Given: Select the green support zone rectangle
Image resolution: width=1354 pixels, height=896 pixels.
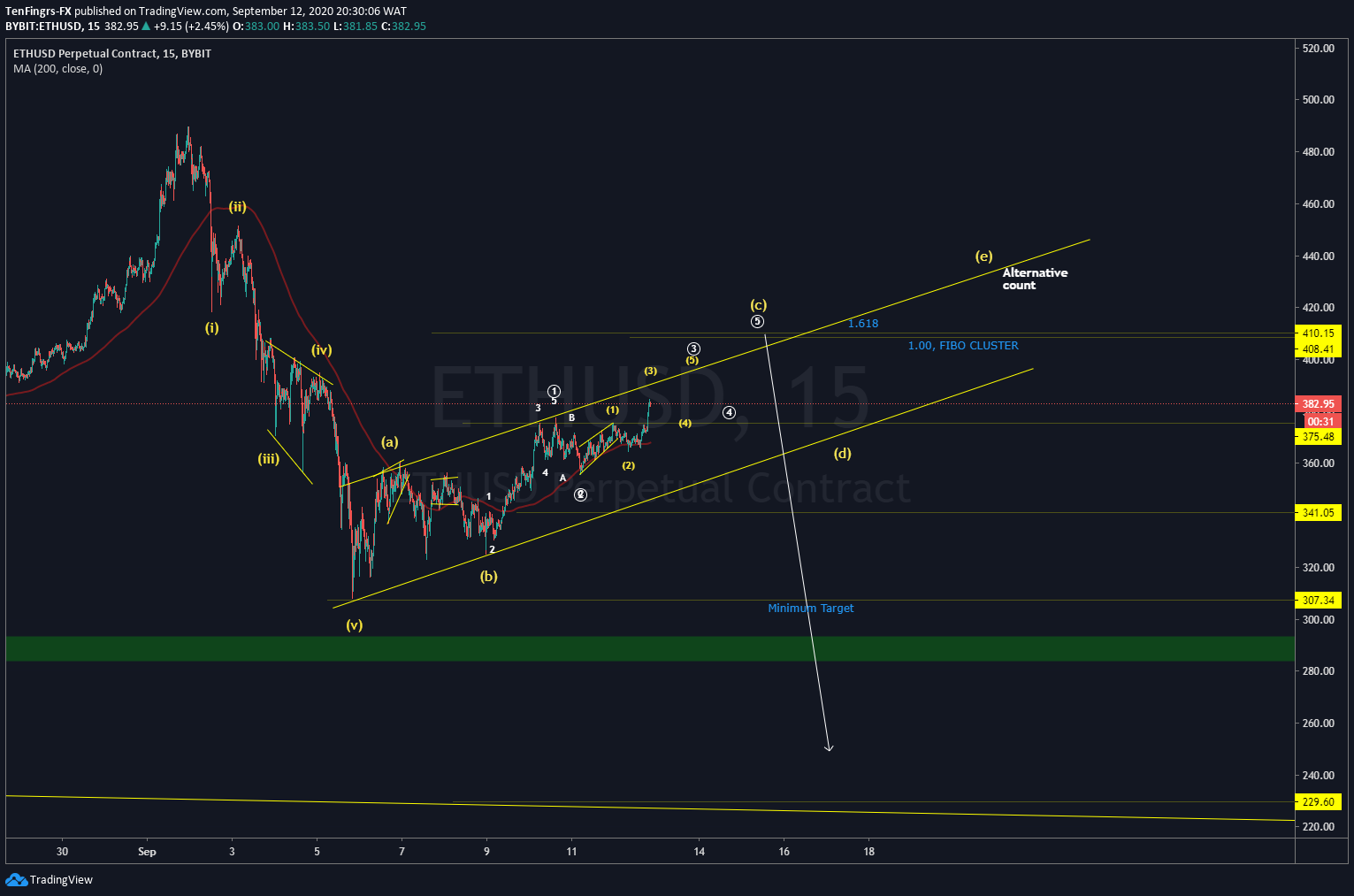Looking at the screenshot, I should pyautogui.click(x=650, y=648).
